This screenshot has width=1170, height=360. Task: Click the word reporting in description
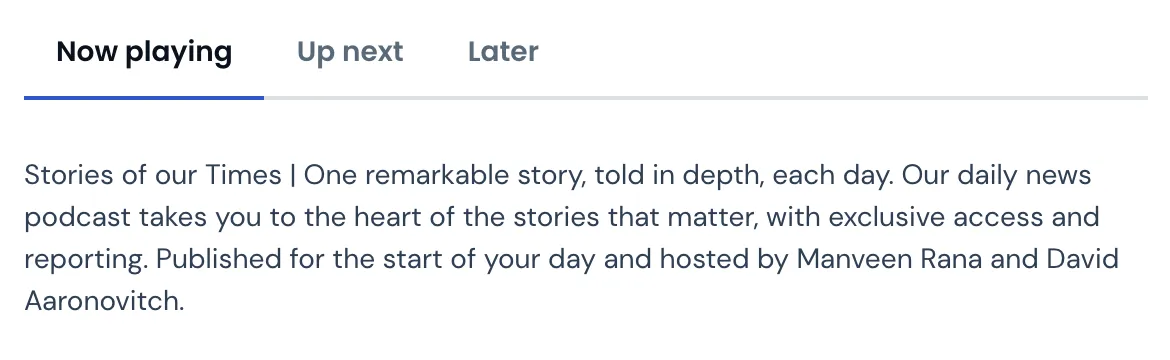[x=87, y=260]
